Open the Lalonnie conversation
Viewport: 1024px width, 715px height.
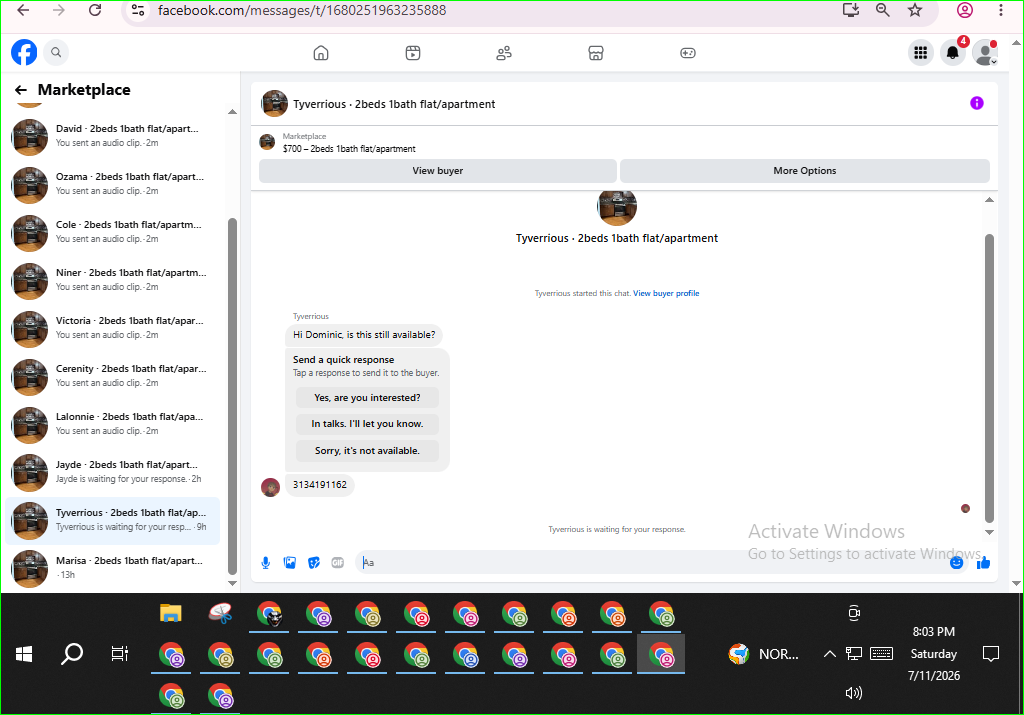click(x=112, y=424)
